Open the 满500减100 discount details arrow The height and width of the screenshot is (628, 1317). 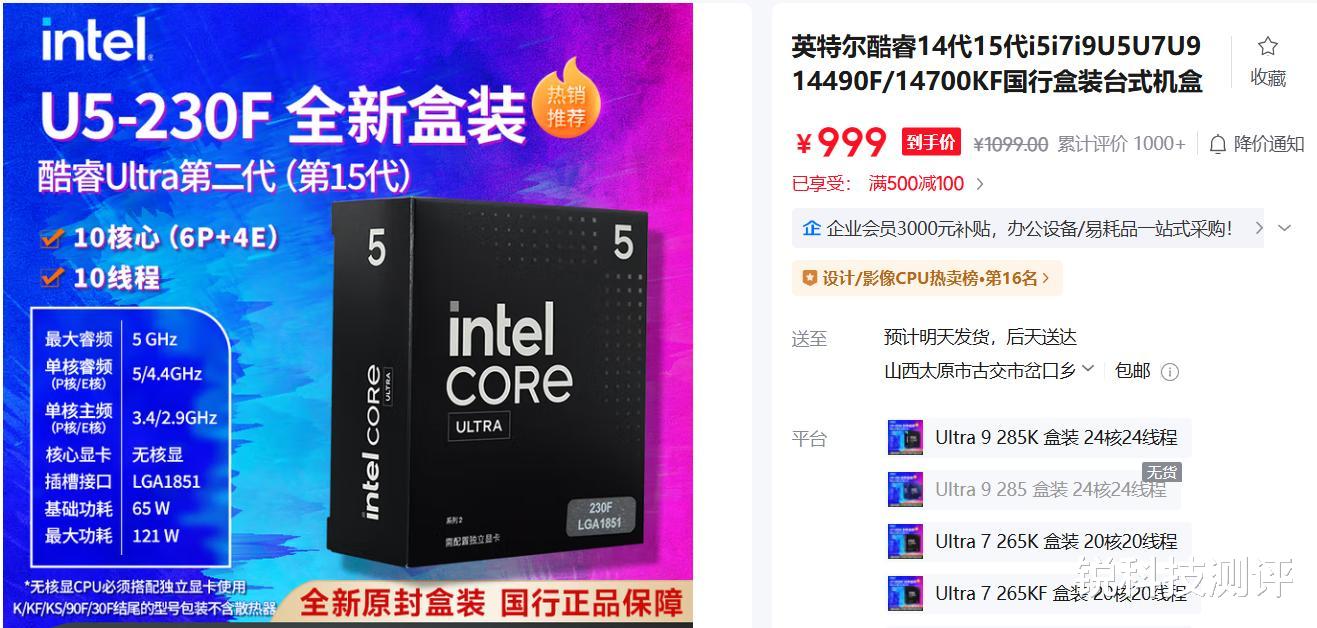coord(980,184)
